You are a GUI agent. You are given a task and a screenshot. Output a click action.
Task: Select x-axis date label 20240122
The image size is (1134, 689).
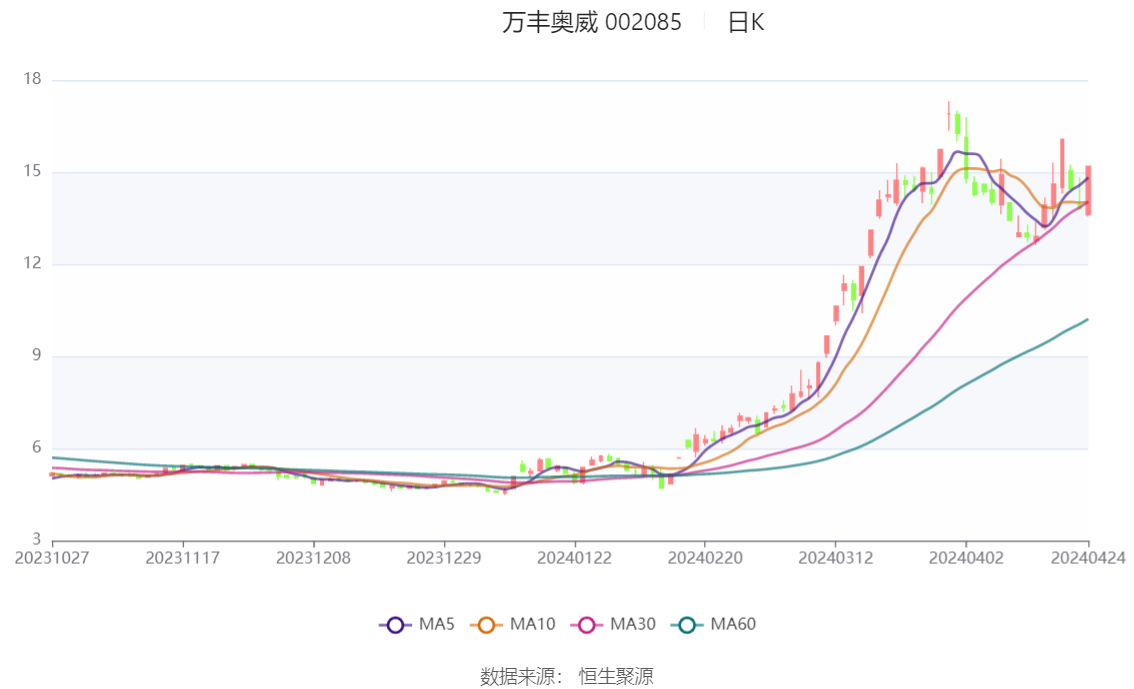(x=574, y=558)
